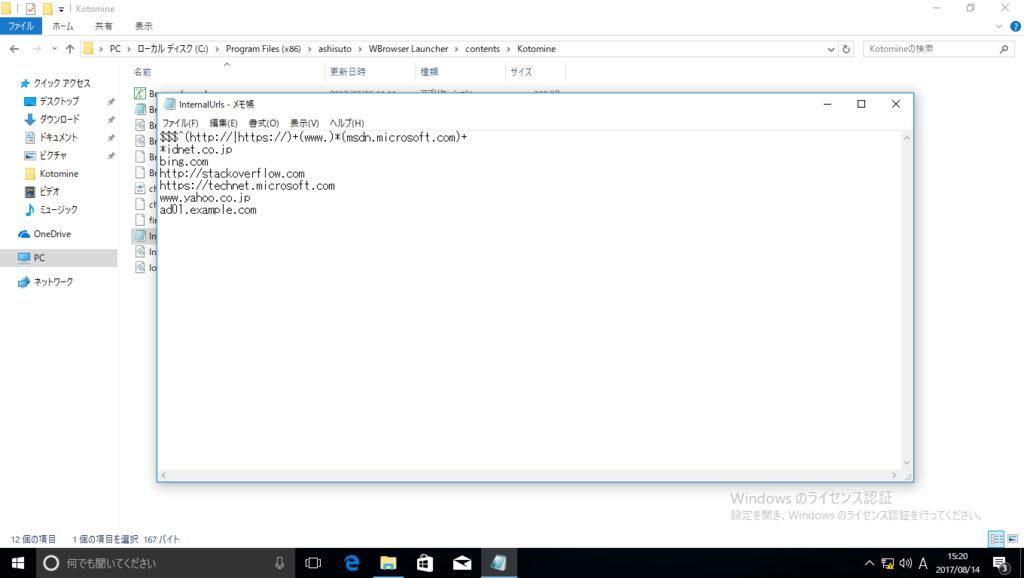This screenshot has height=578, width=1024.
Task: Open Action Center notifications icon
Action: tap(1001, 563)
